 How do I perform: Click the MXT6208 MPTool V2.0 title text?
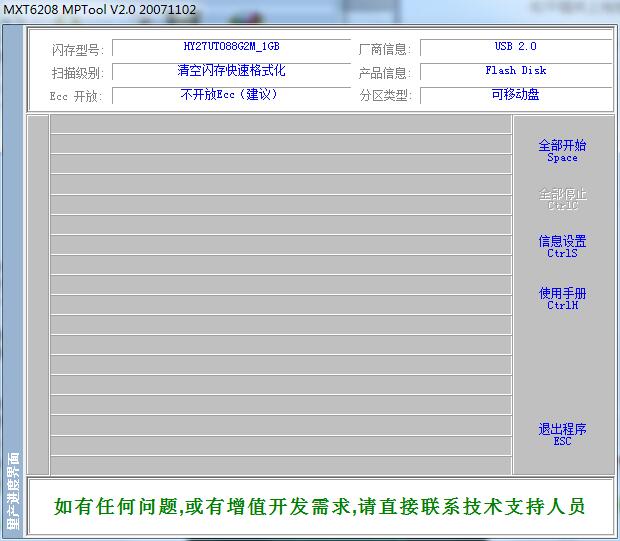100,9
